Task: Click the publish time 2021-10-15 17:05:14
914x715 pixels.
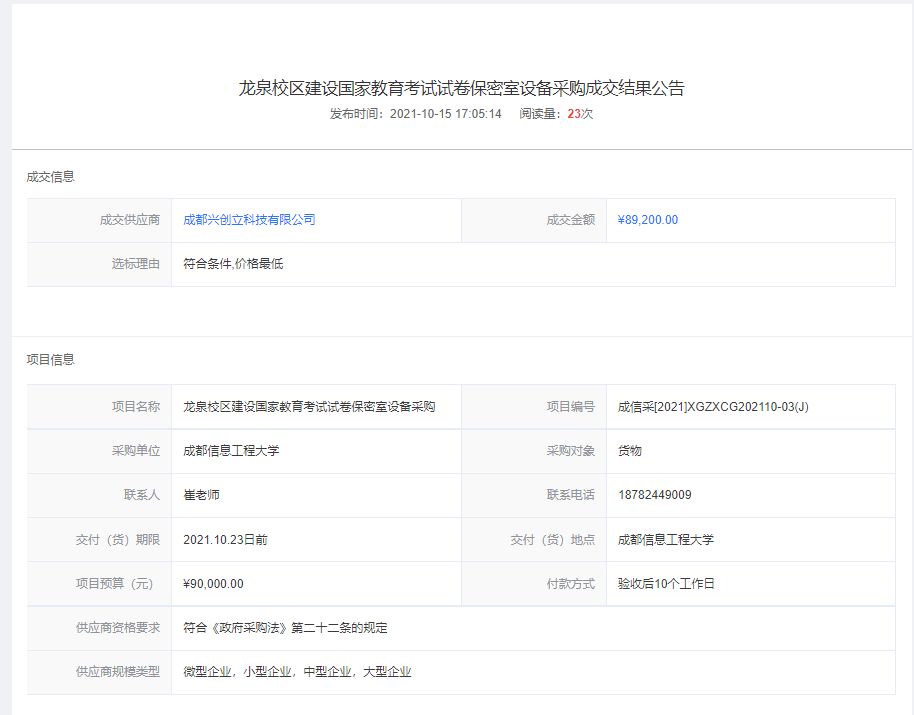Action: coord(445,114)
